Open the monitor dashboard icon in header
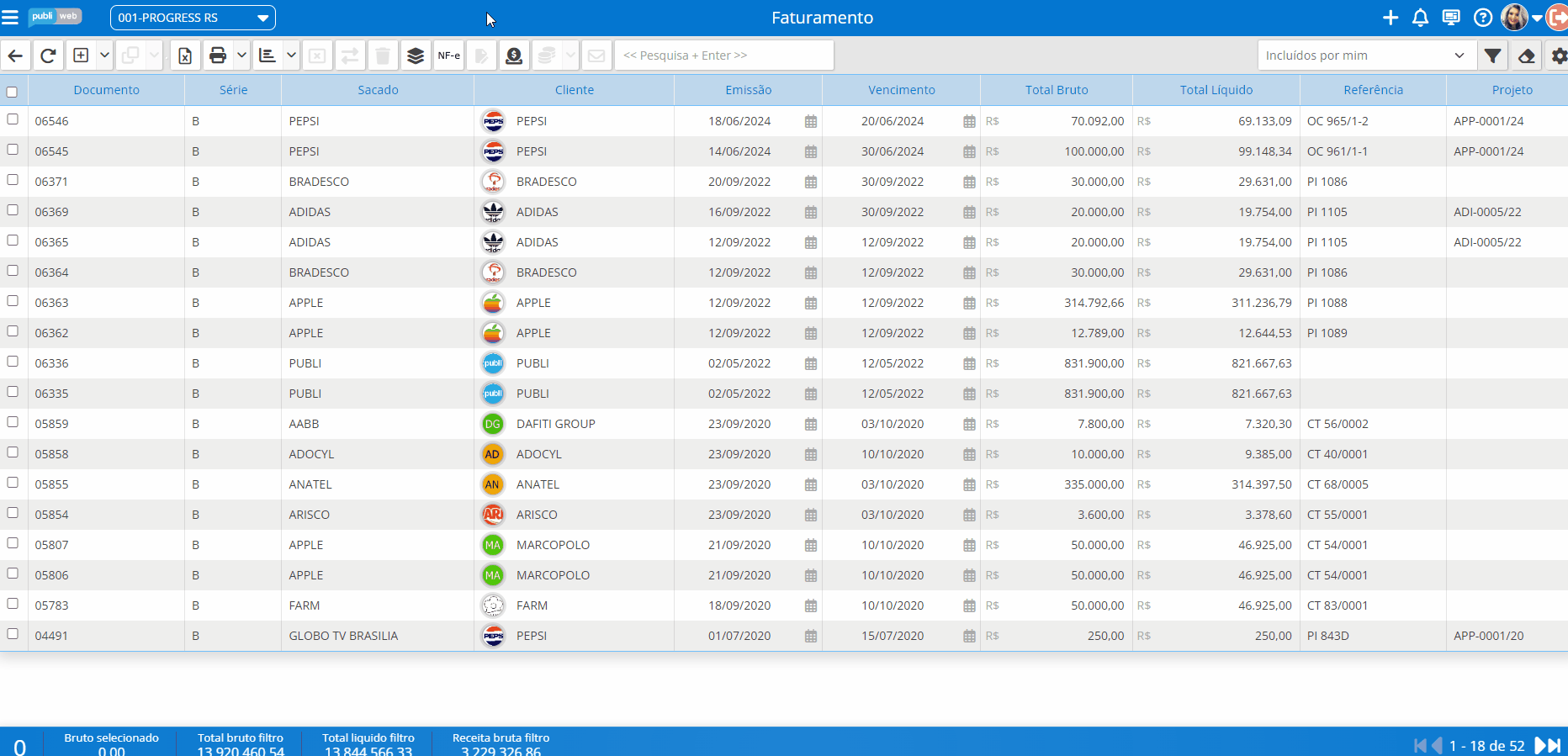 click(1451, 18)
